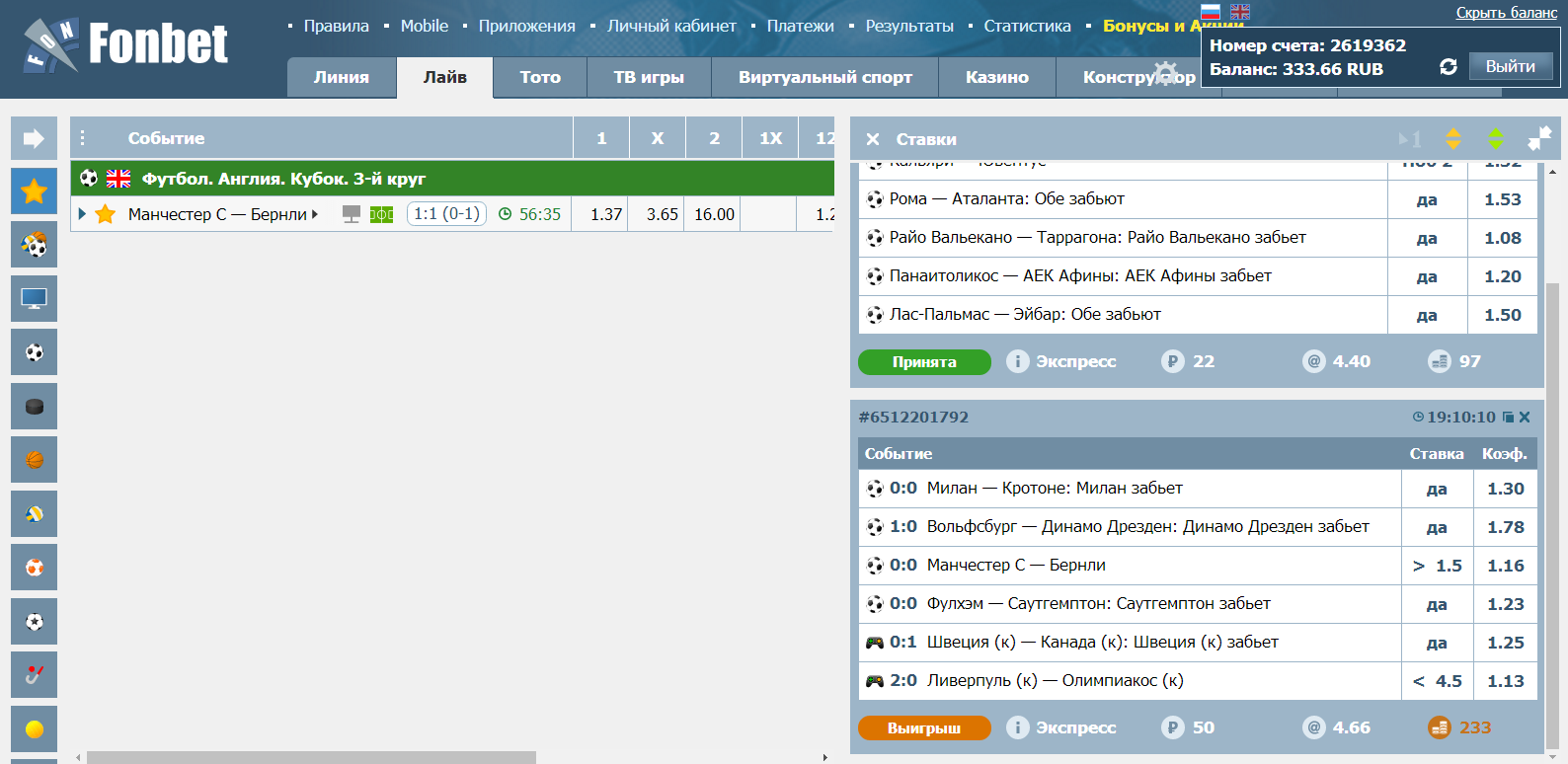
Task: Switch language to Russian flag
Action: 1211,12
